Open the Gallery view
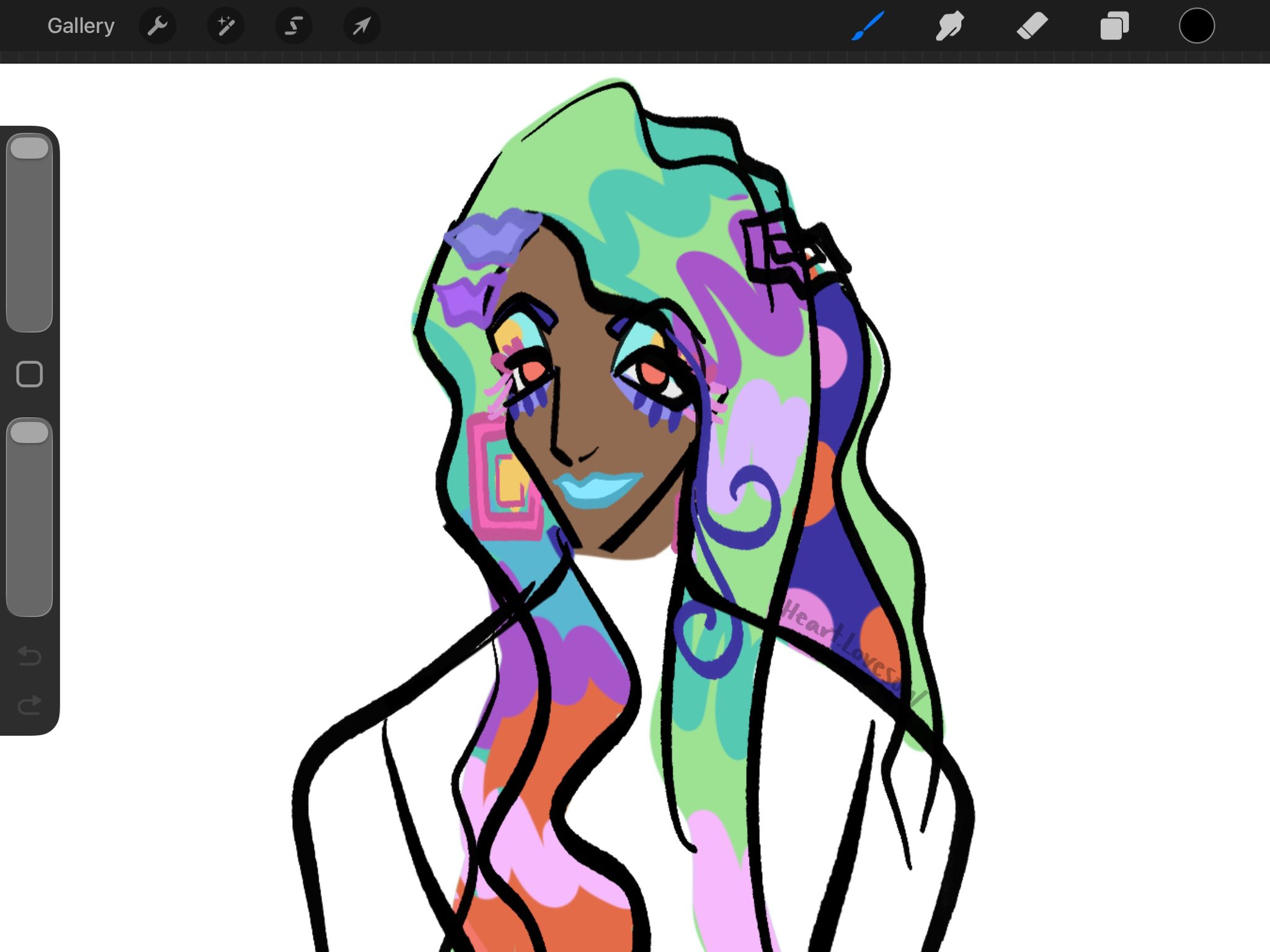This screenshot has width=1270, height=952. 81,26
